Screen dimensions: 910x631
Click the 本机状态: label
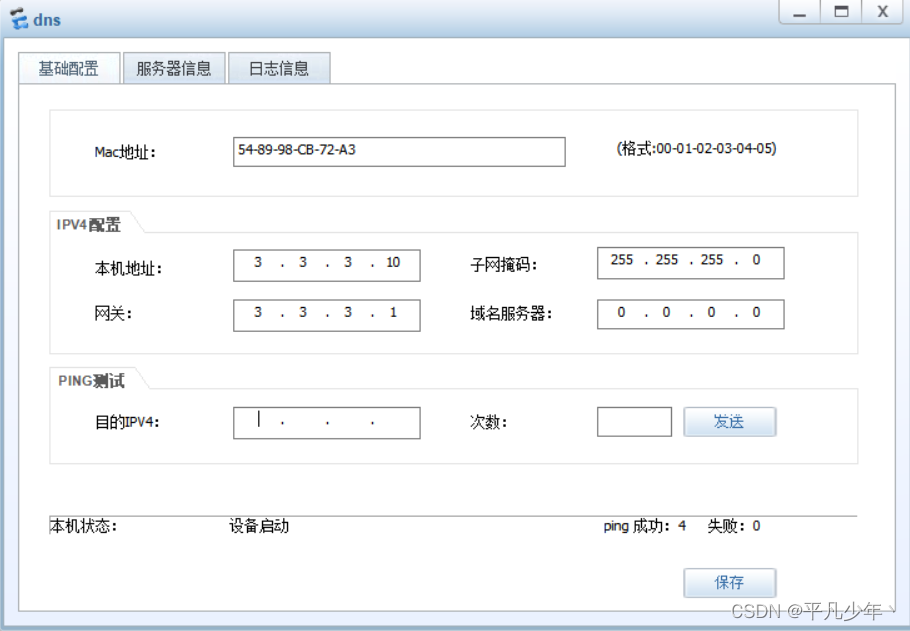[x=84, y=526]
